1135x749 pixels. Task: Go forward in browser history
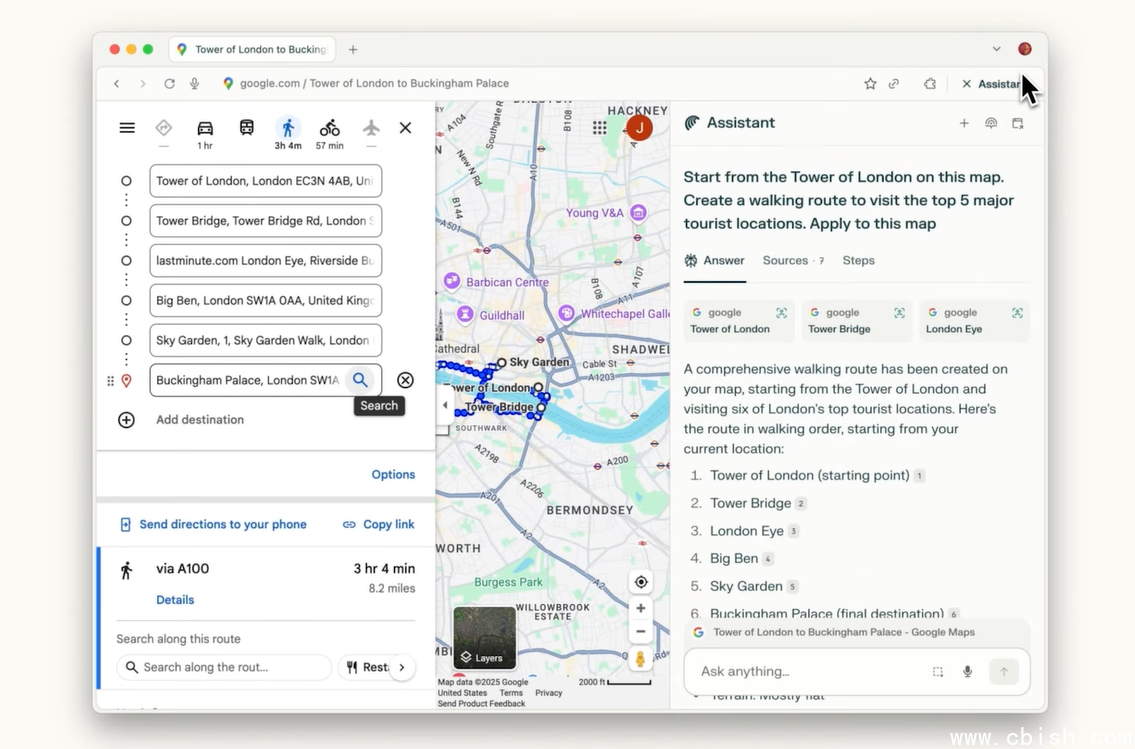click(x=143, y=84)
